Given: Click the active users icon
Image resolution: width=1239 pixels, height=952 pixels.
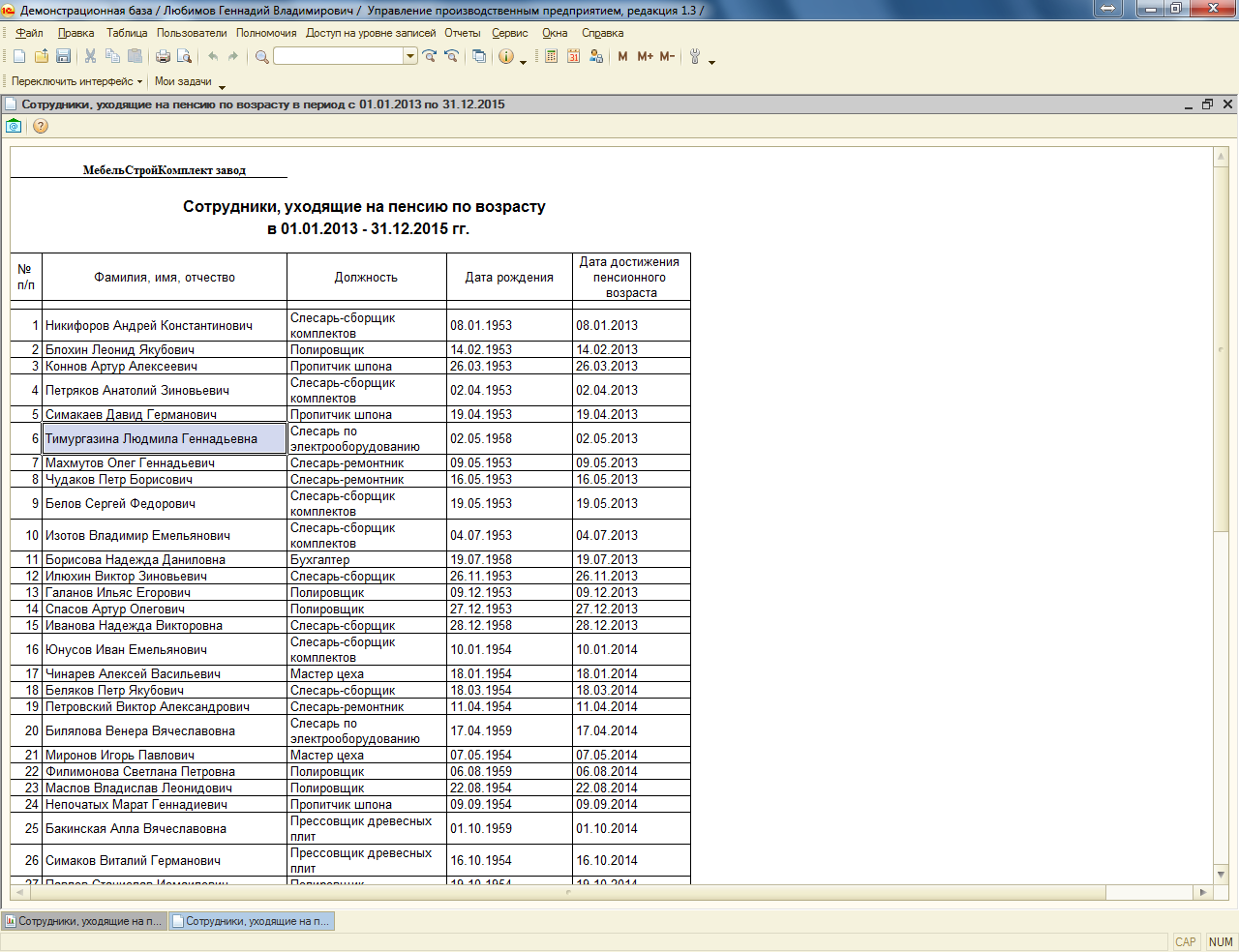Looking at the screenshot, I should click(x=595, y=57).
